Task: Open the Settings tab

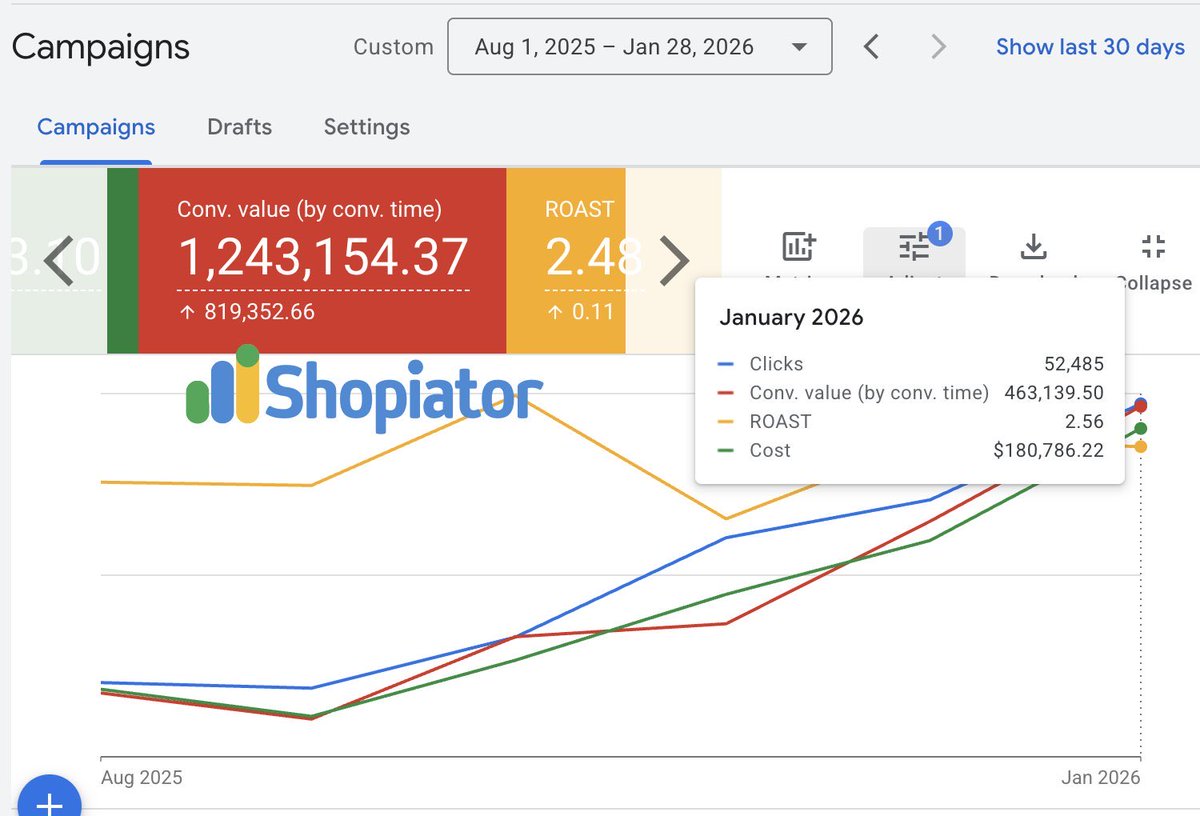Action: pyautogui.click(x=366, y=127)
